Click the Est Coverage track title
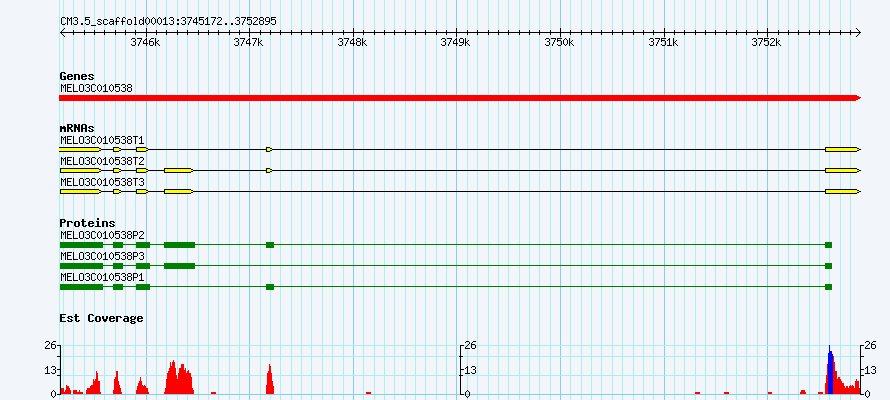The image size is (890, 400). click(x=102, y=318)
